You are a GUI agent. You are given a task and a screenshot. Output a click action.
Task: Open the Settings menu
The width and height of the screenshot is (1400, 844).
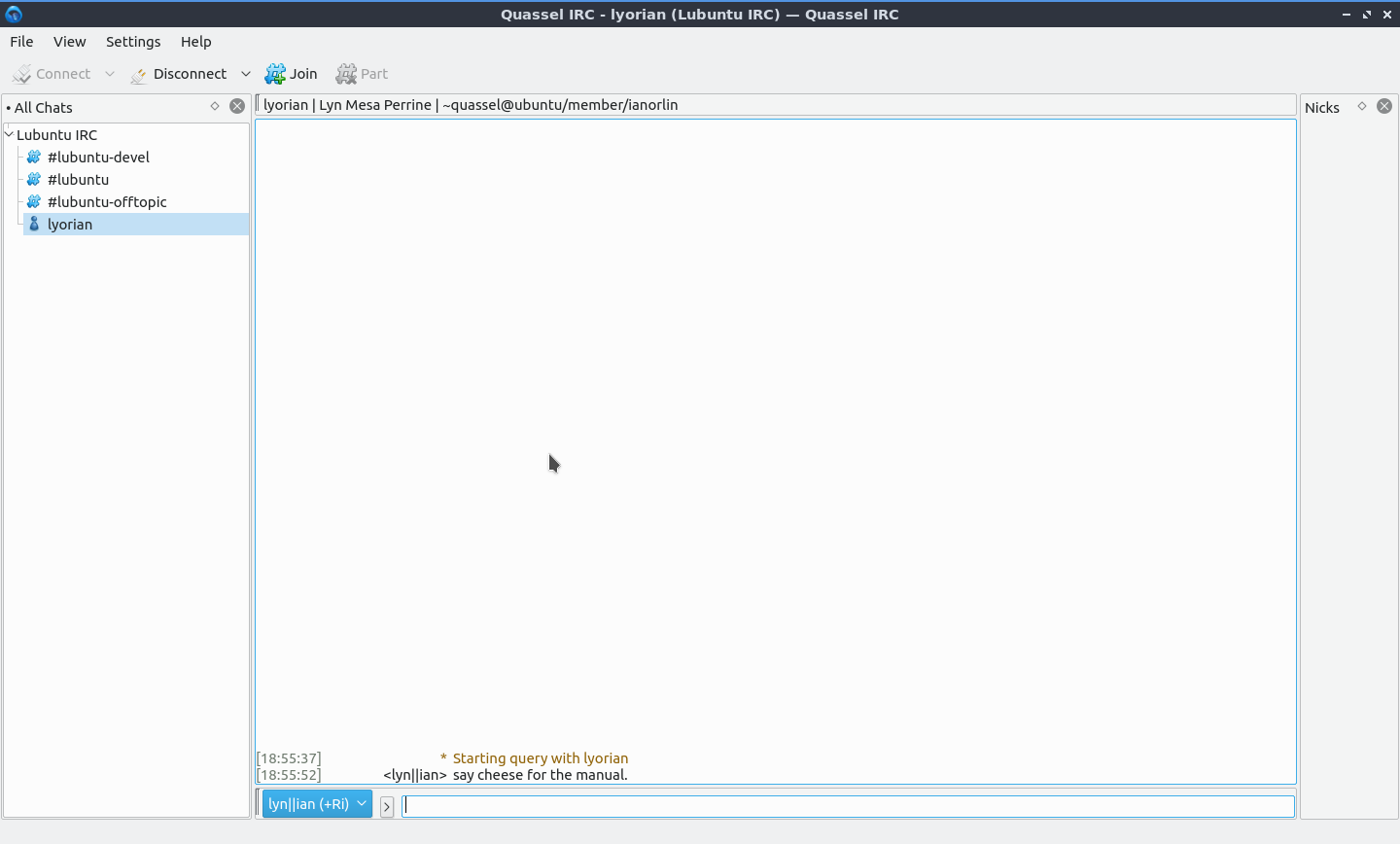point(133,42)
